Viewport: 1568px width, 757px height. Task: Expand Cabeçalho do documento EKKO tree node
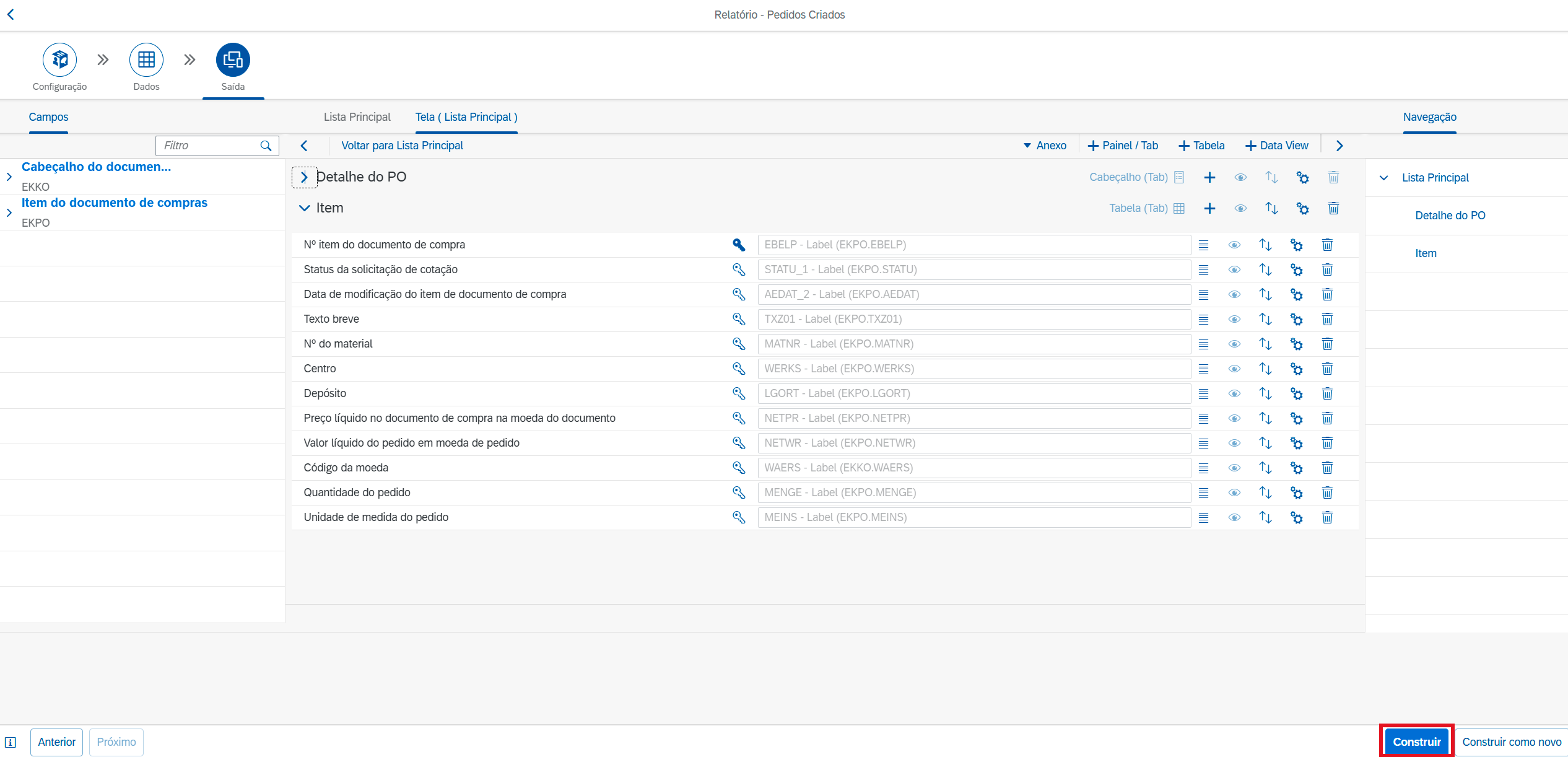(x=9, y=177)
